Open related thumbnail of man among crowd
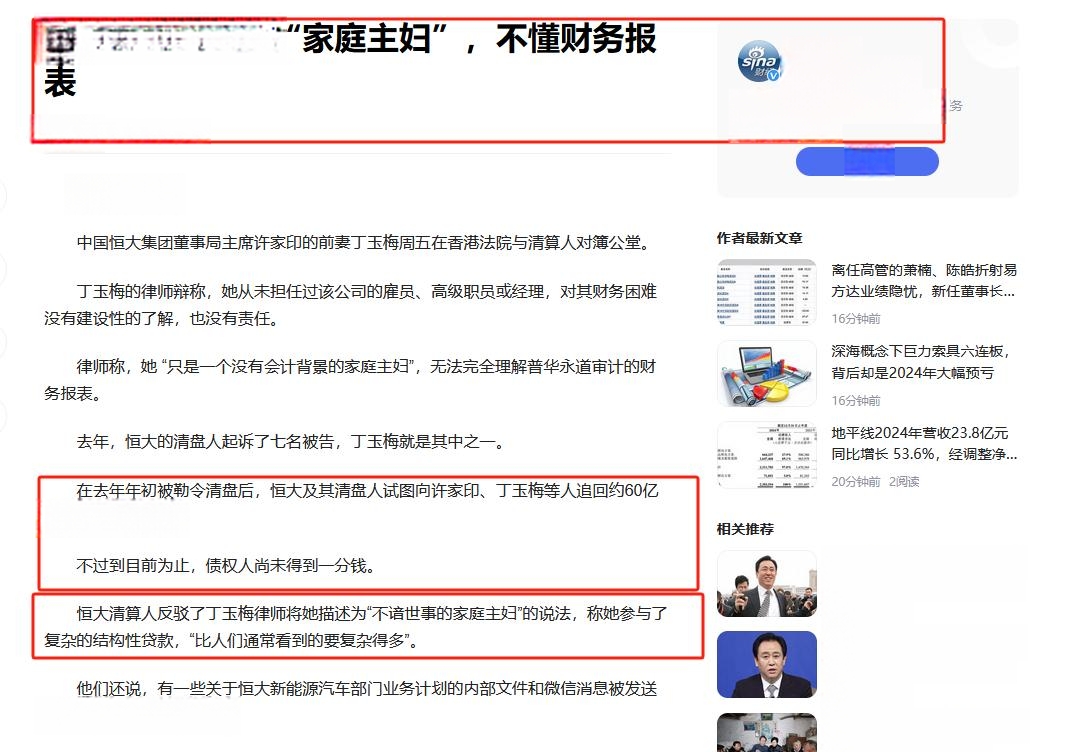Screen dimensions: 1081x752 pos(767,583)
